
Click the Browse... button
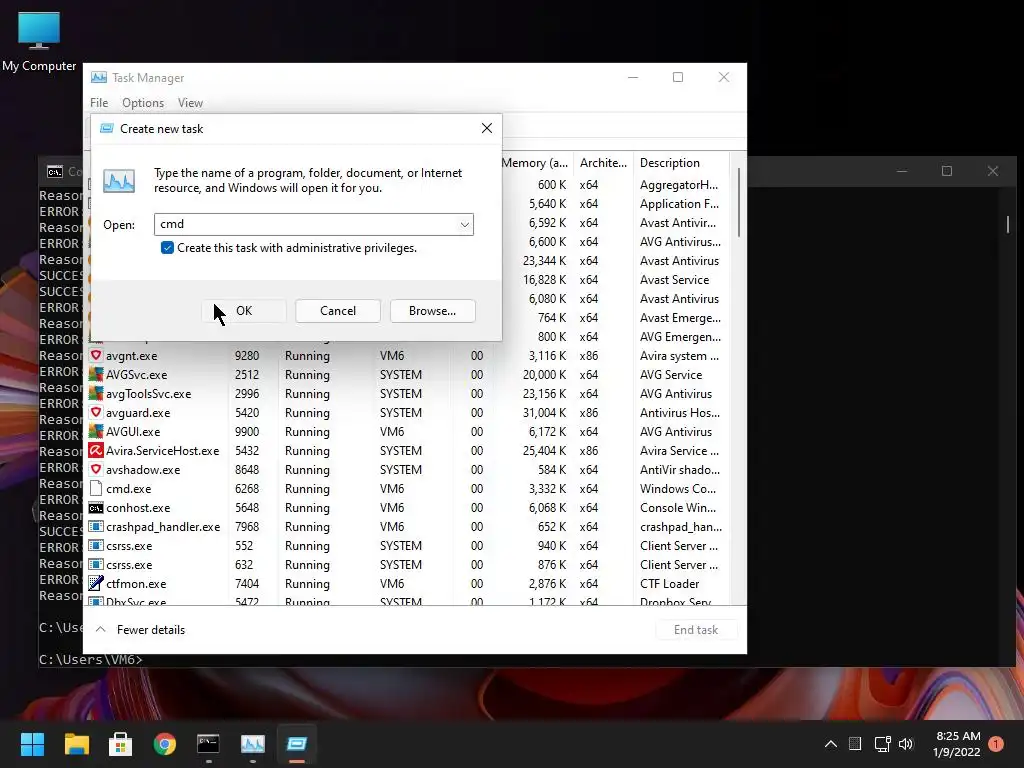[x=432, y=311]
